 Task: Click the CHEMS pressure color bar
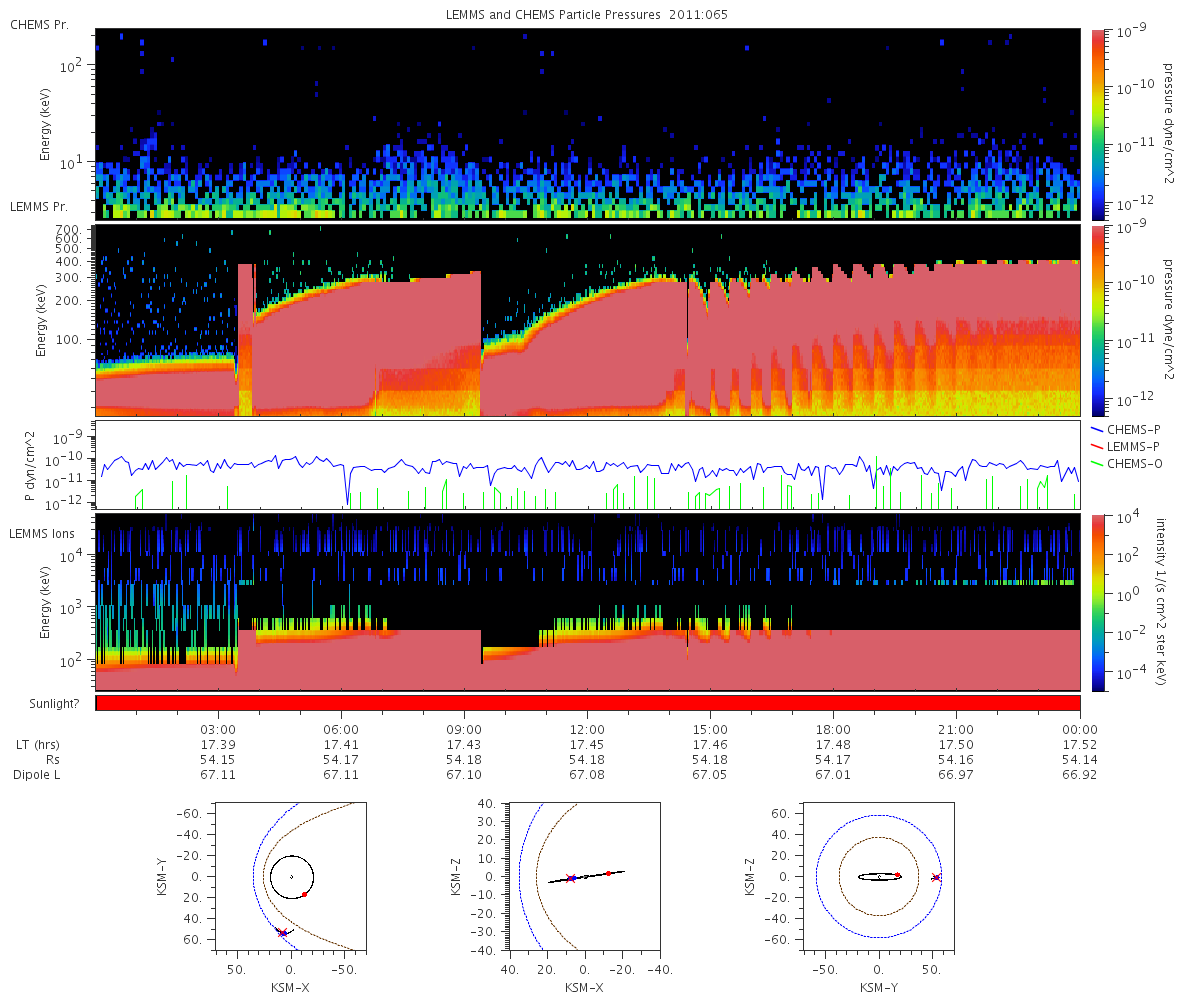tap(1097, 123)
